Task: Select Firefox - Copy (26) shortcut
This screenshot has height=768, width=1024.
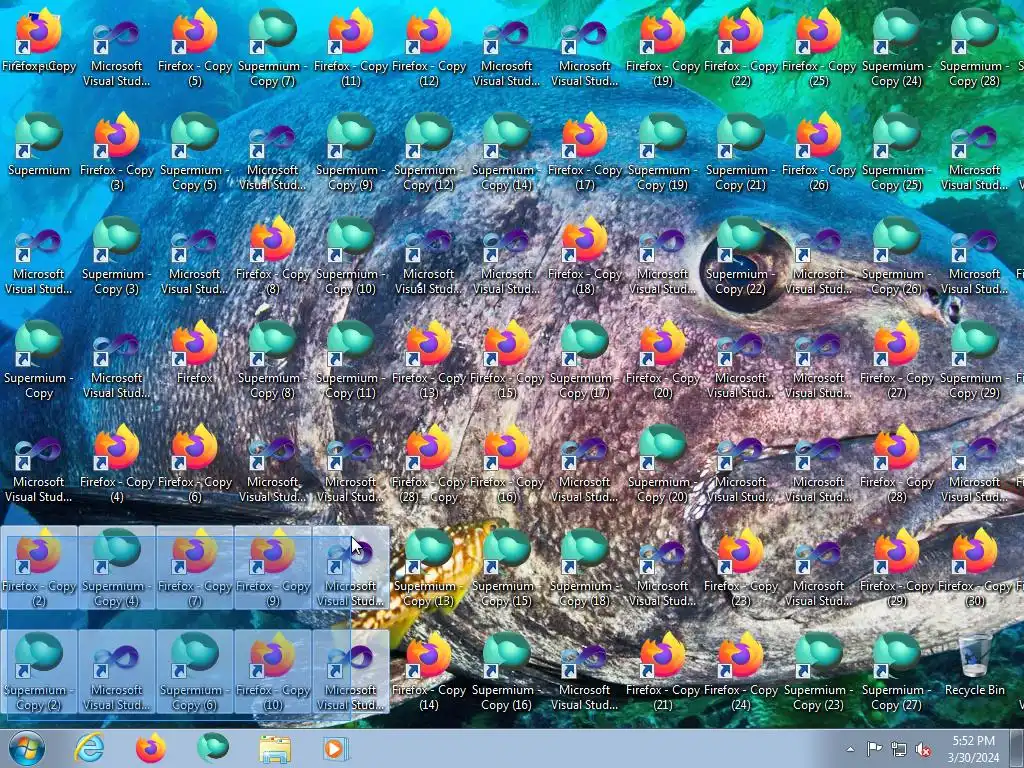Action: point(818,152)
